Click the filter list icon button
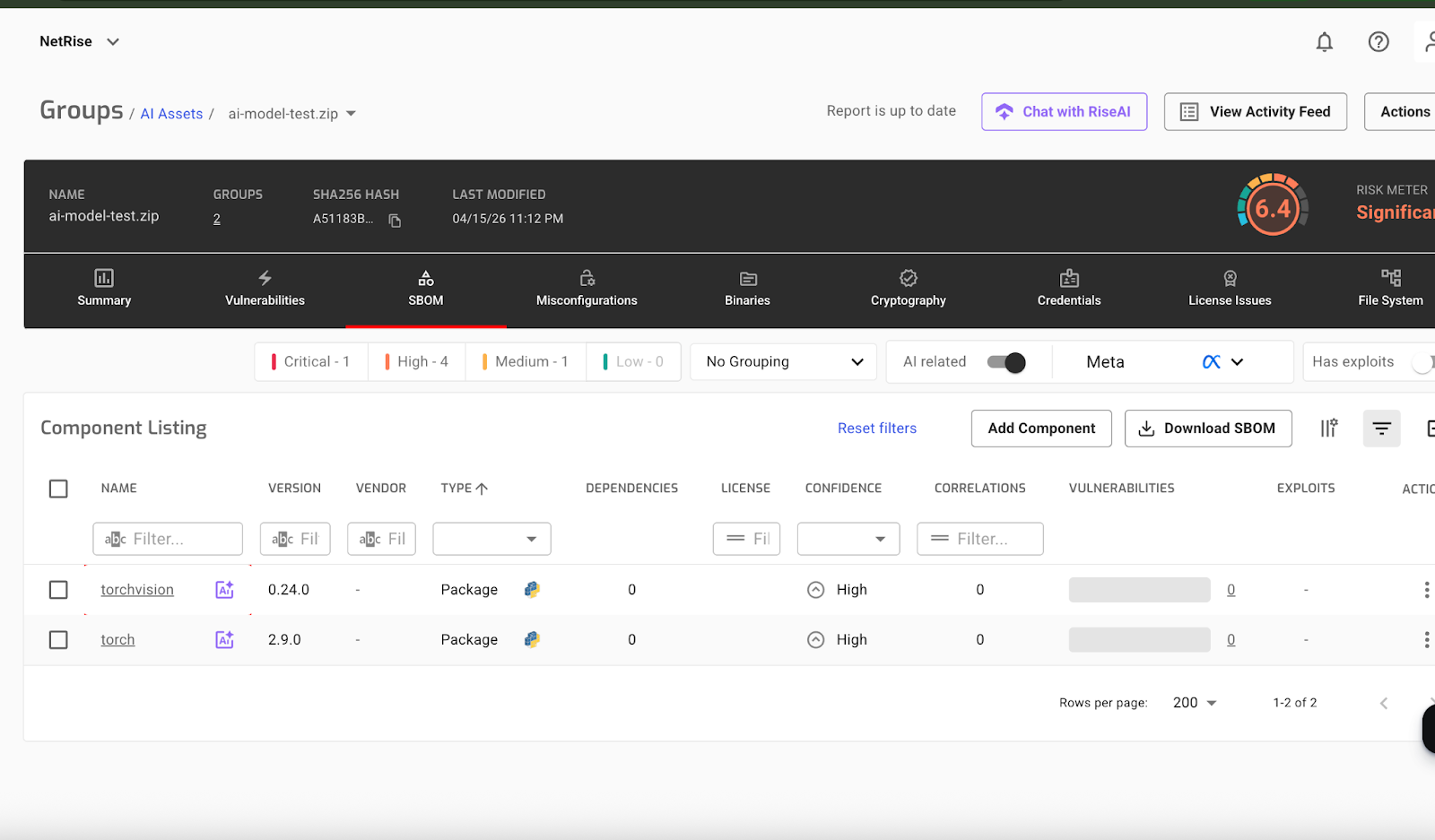The height and width of the screenshot is (840, 1435). tap(1381, 429)
